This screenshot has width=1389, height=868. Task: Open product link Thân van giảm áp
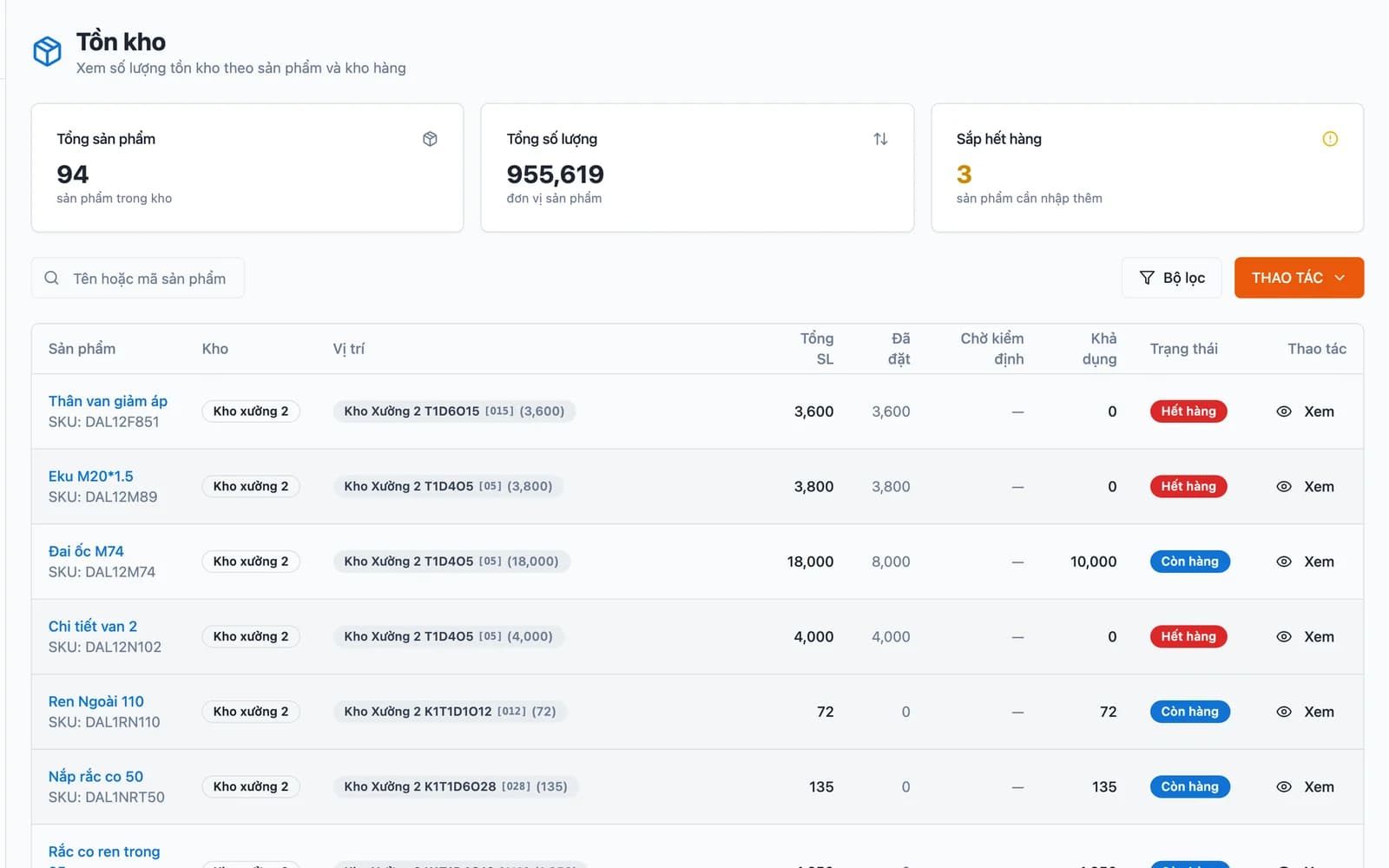click(x=108, y=401)
